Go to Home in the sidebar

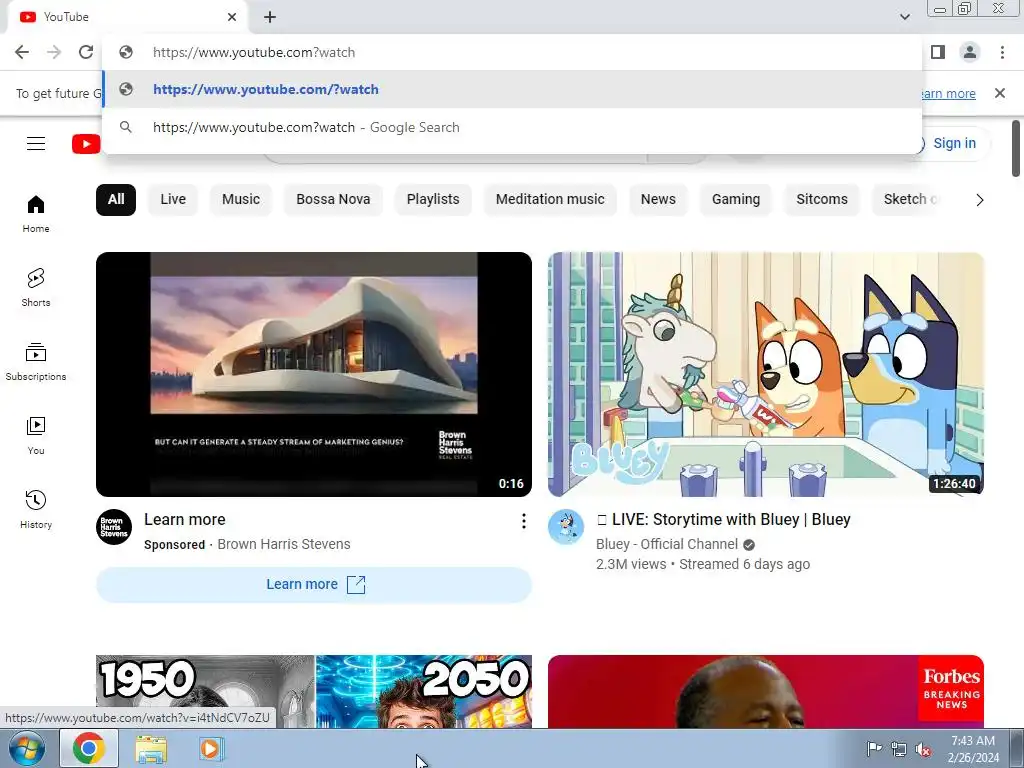point(36,214)
